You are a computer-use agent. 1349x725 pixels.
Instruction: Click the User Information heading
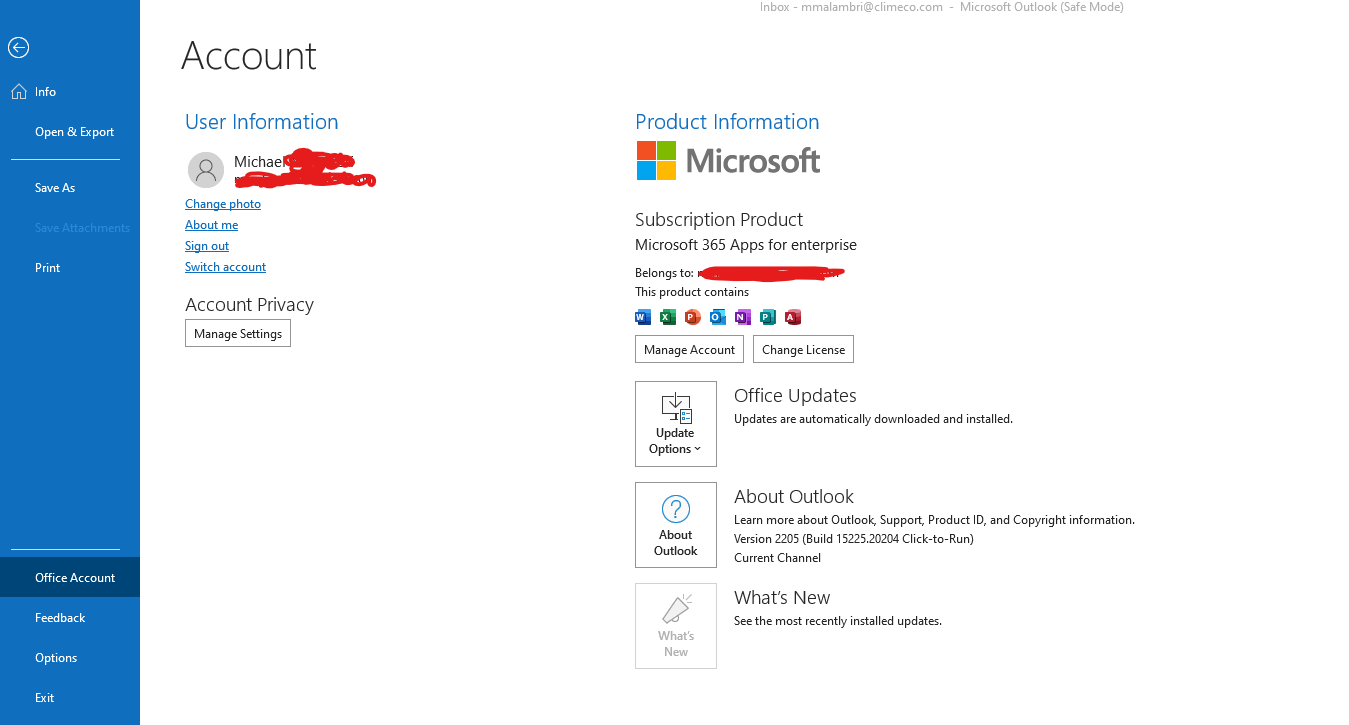[262, 122]
